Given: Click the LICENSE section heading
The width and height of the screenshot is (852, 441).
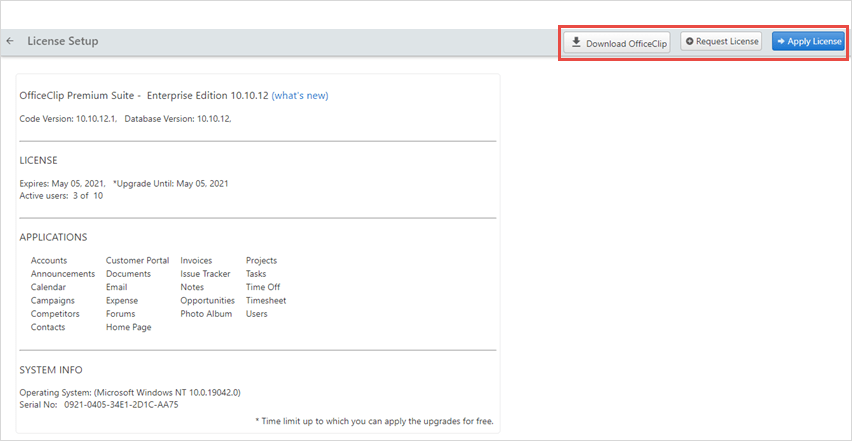Looking at the screenshot, I should click(x=39, y=161).
